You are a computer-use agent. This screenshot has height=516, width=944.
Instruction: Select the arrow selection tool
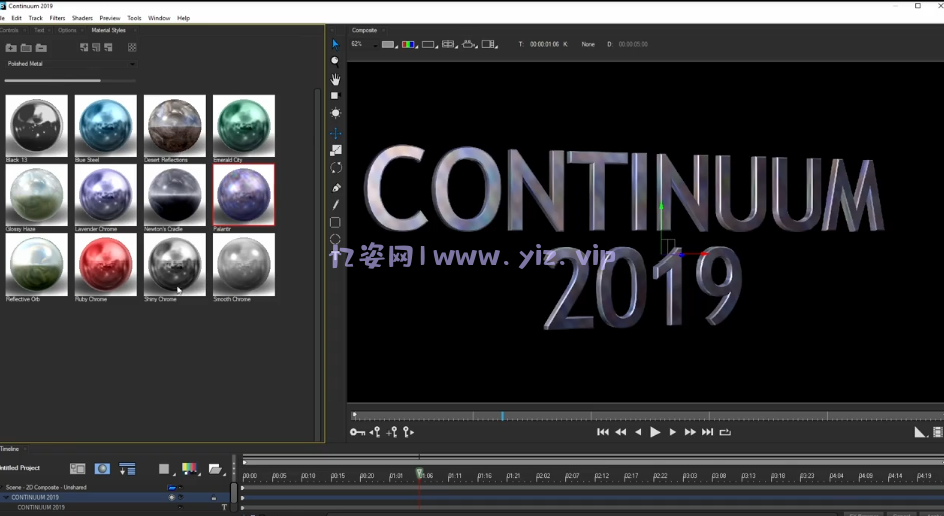[x=335, y=44]
